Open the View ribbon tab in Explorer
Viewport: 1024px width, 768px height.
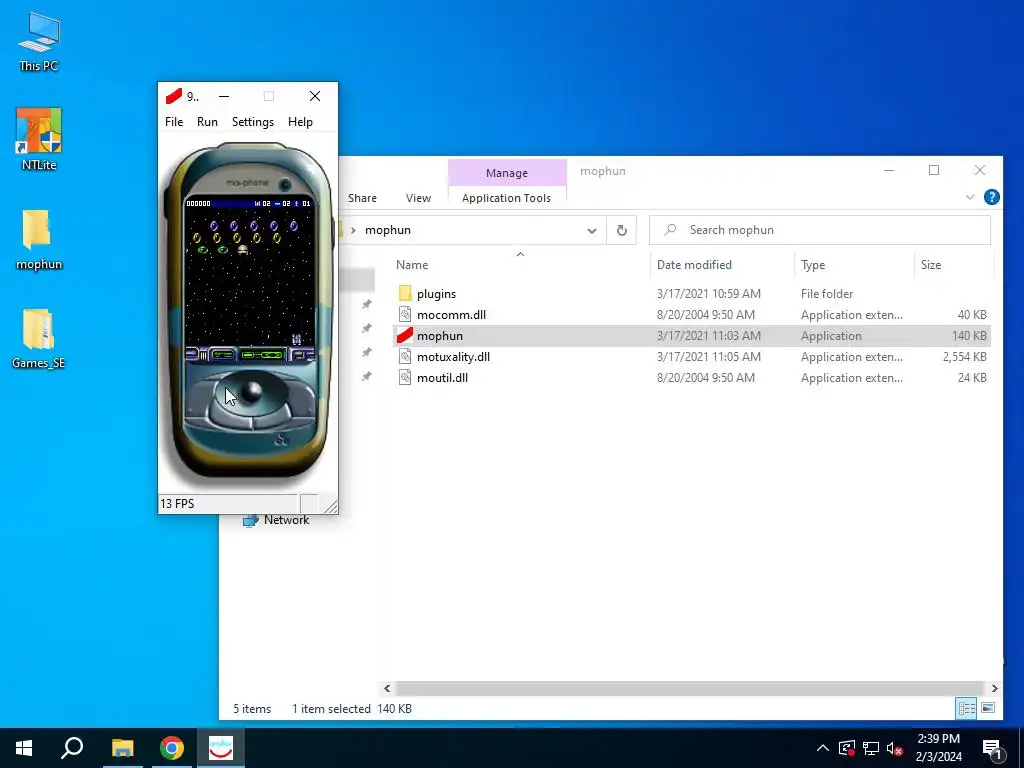[418, 198]
